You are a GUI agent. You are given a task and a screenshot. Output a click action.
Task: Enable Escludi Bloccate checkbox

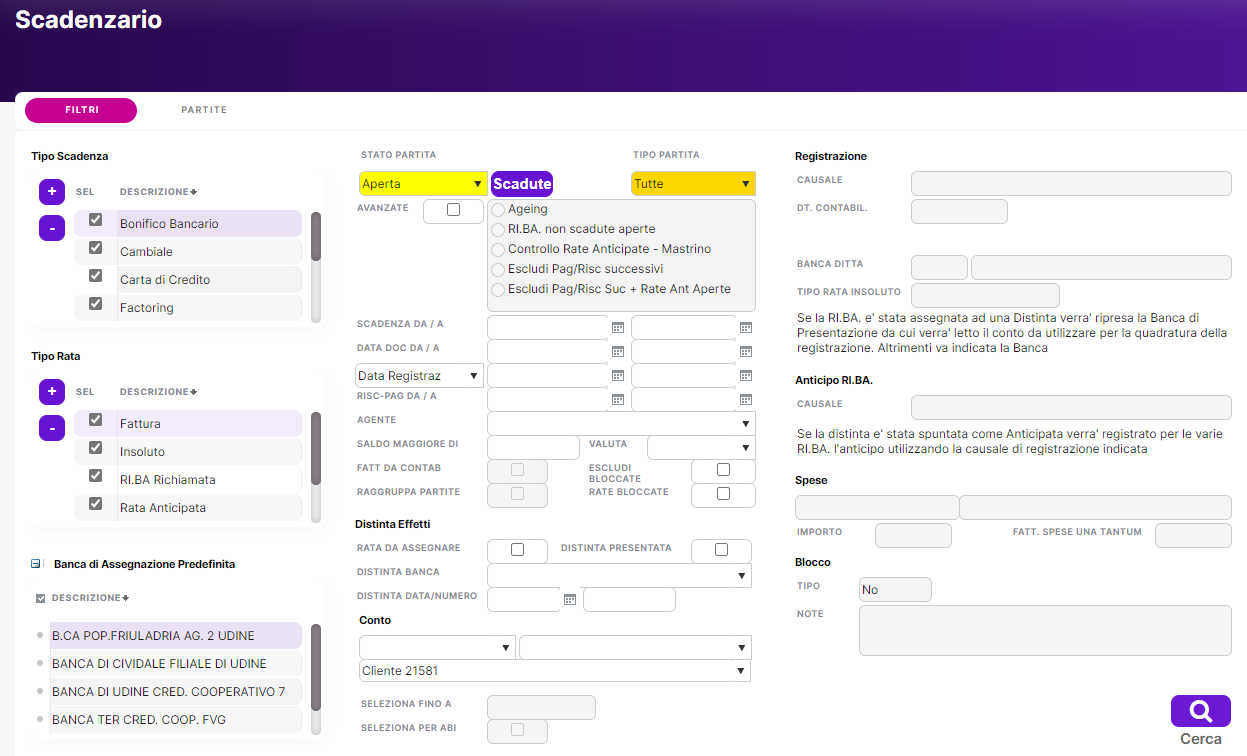pyautogui.click(x=723, y=470)
